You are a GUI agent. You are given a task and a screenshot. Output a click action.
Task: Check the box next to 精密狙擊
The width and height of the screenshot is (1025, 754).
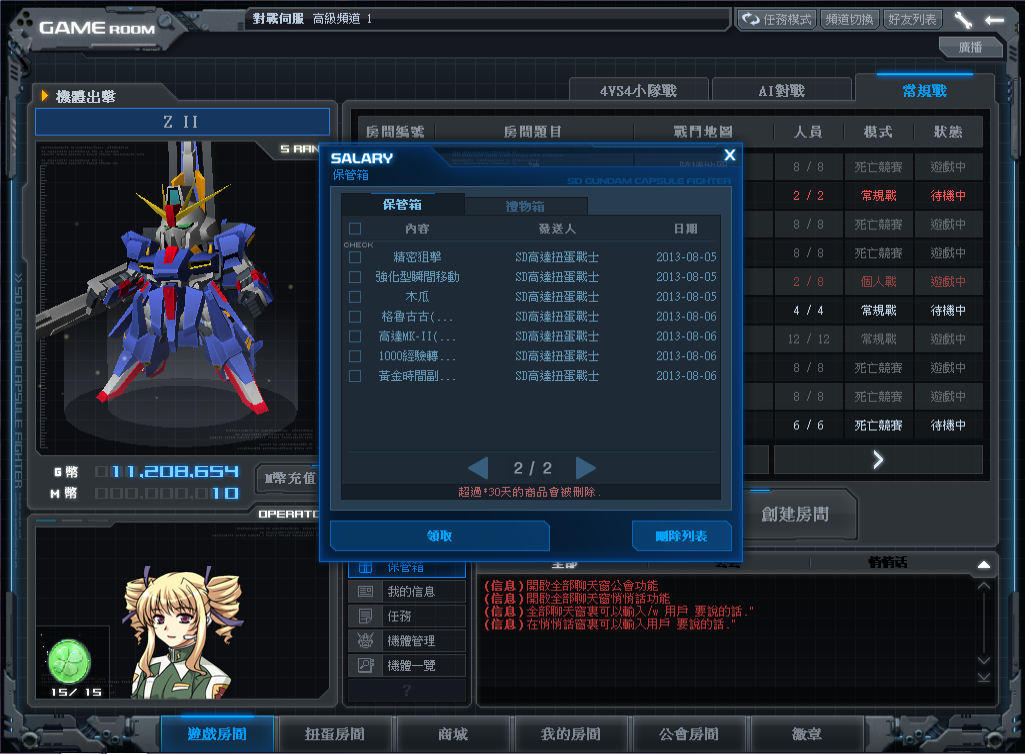(x=355, y=257)
